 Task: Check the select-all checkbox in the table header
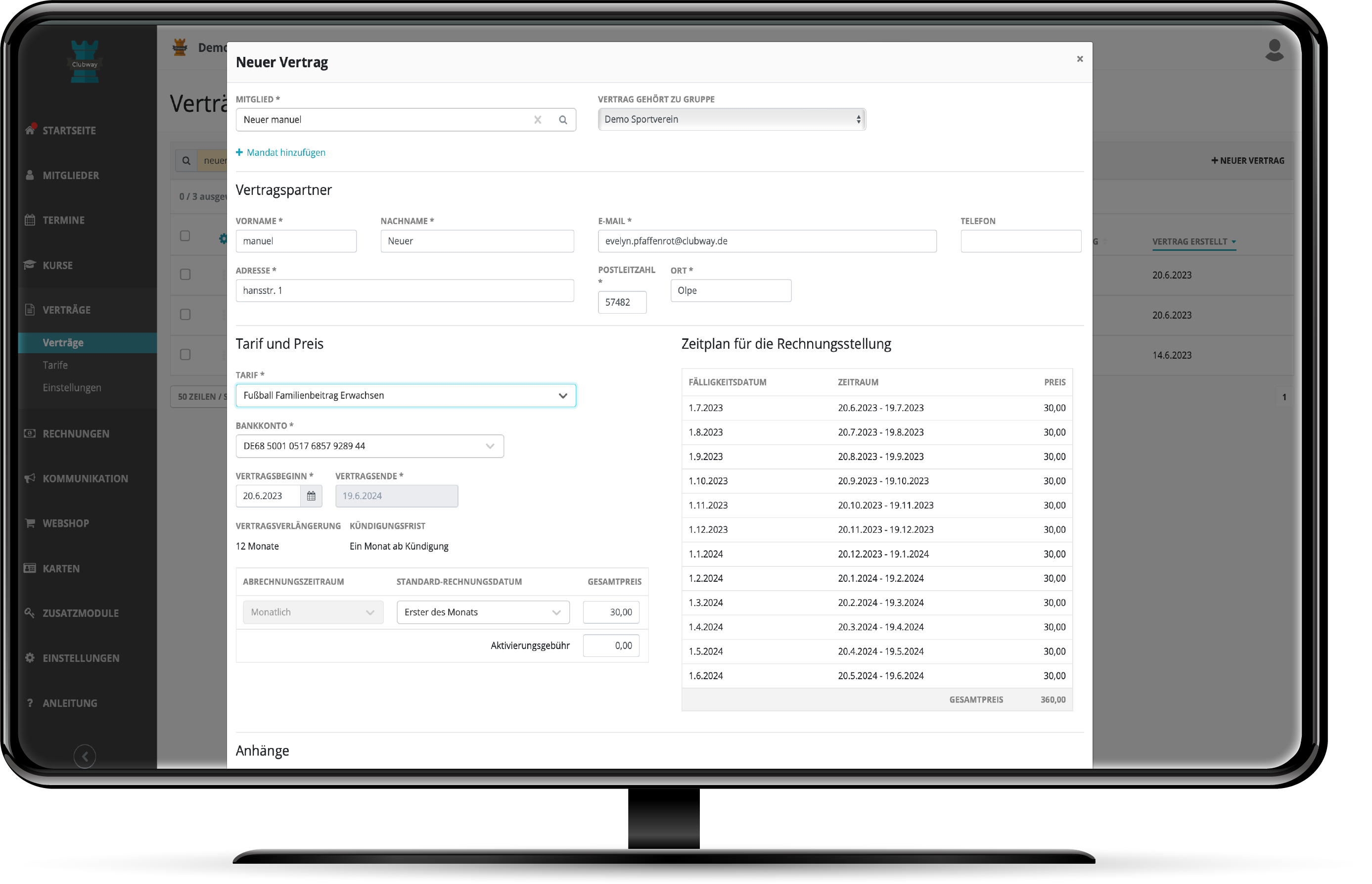coord(185,236)
